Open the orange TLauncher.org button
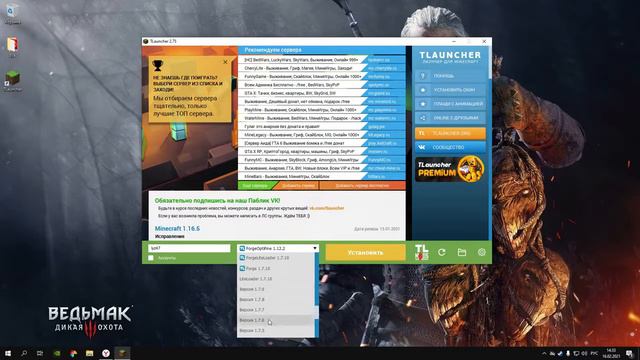The height and width of the screenshot is (360, 640). tap(450, 133)
